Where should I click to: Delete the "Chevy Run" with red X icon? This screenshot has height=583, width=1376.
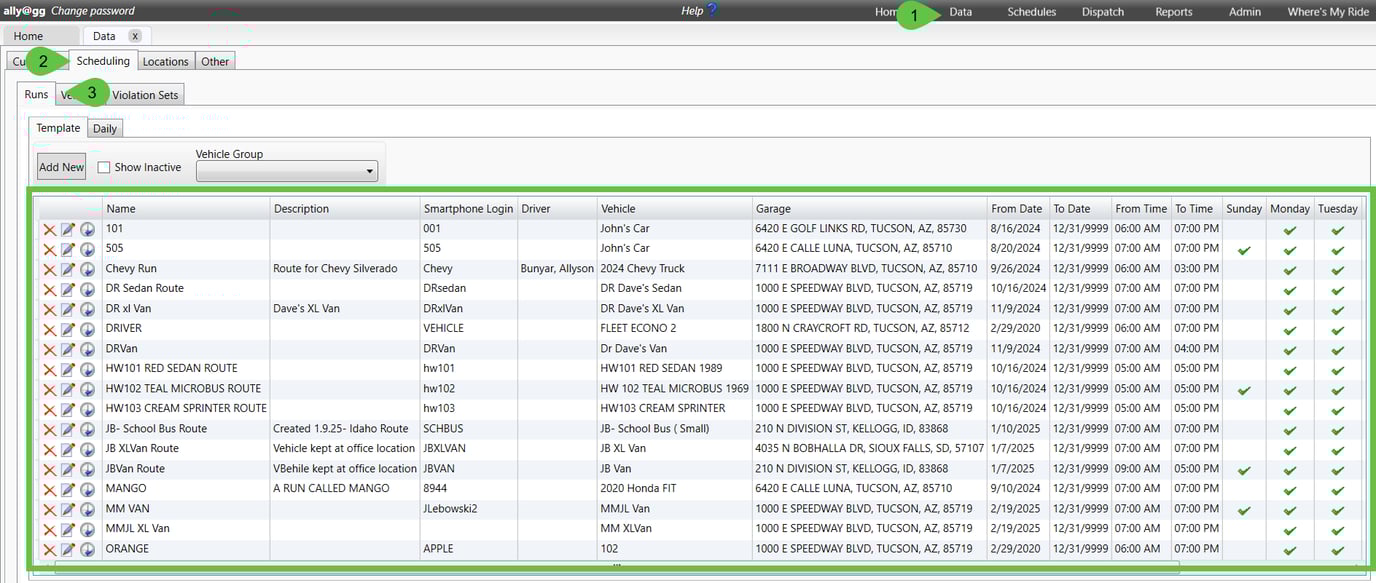(50, 268)
